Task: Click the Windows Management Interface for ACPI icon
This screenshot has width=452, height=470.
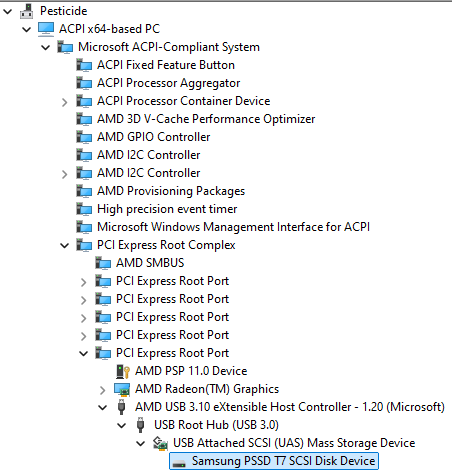Action: click(84, 227)
